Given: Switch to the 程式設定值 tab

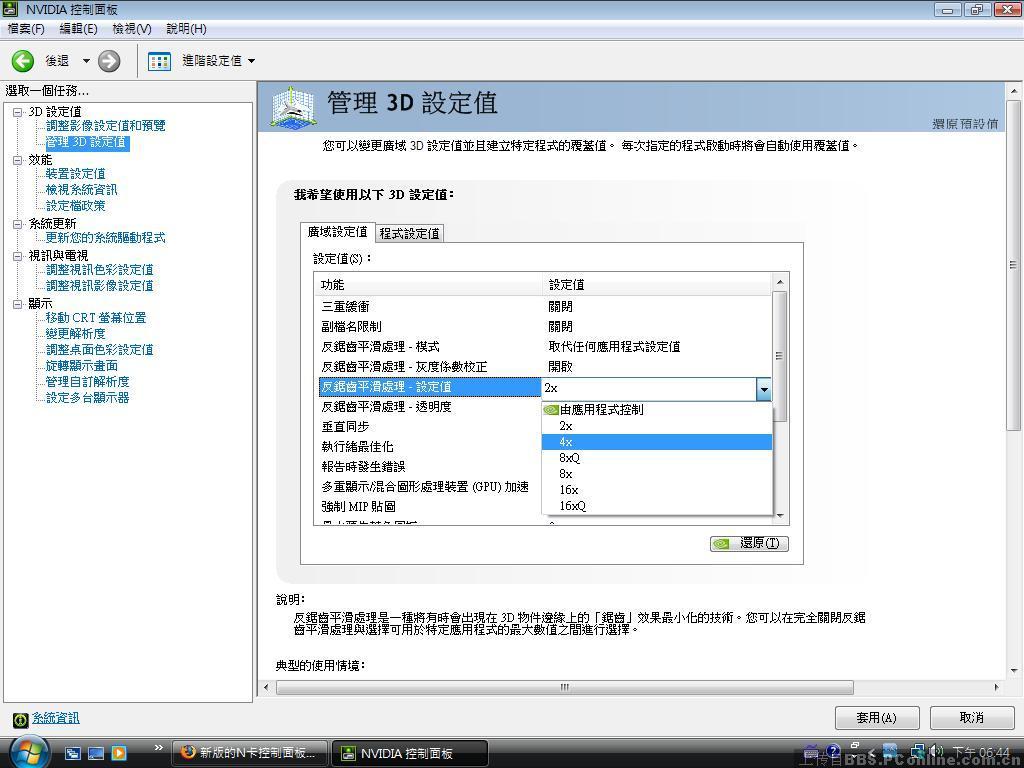Looking at the screenshot, I should [410, 233].
